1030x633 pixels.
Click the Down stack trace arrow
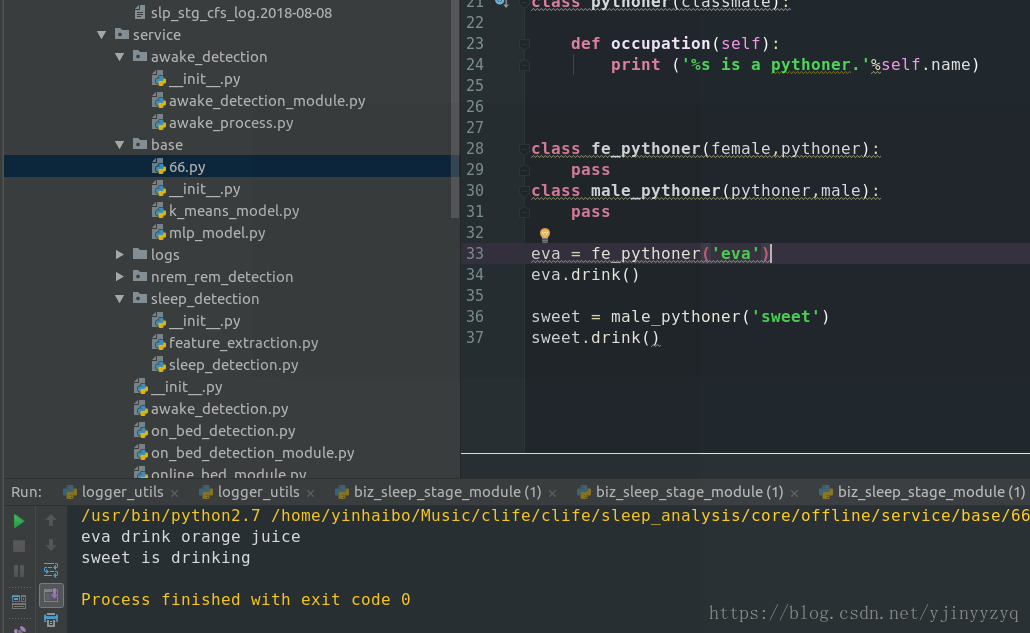tap(51, 545)
